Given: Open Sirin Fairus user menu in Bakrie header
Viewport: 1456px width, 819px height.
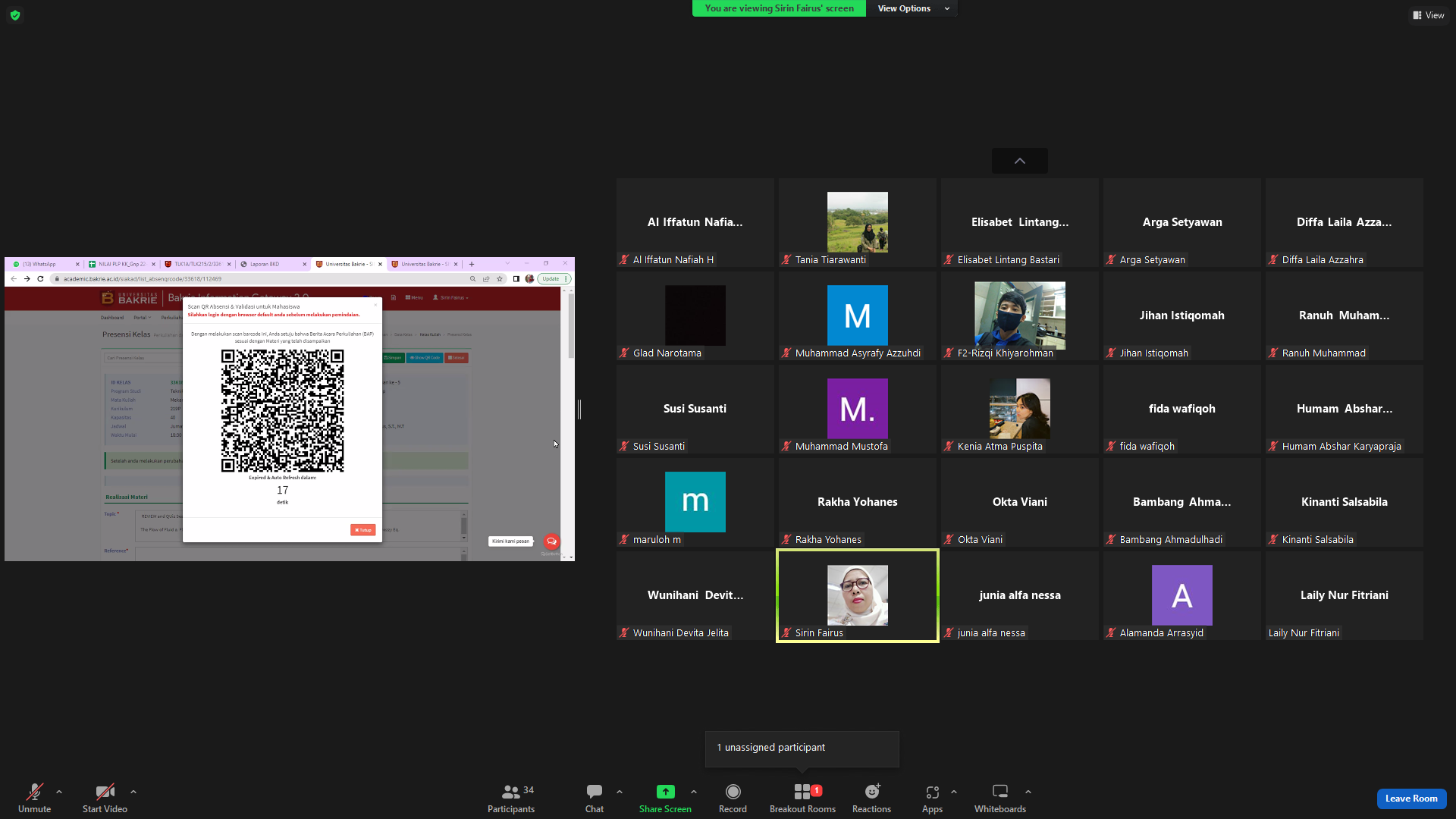Looking at the screenshot, I should pos(451,298).
